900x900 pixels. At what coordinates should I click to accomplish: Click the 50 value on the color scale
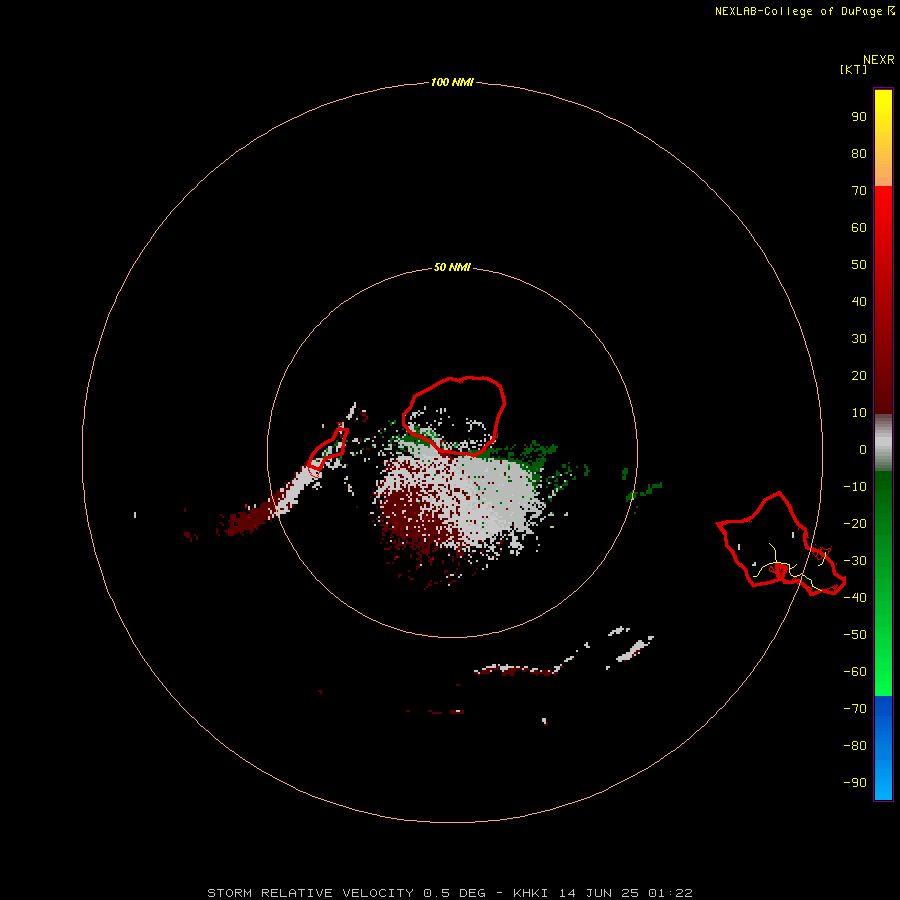(859, 265)
